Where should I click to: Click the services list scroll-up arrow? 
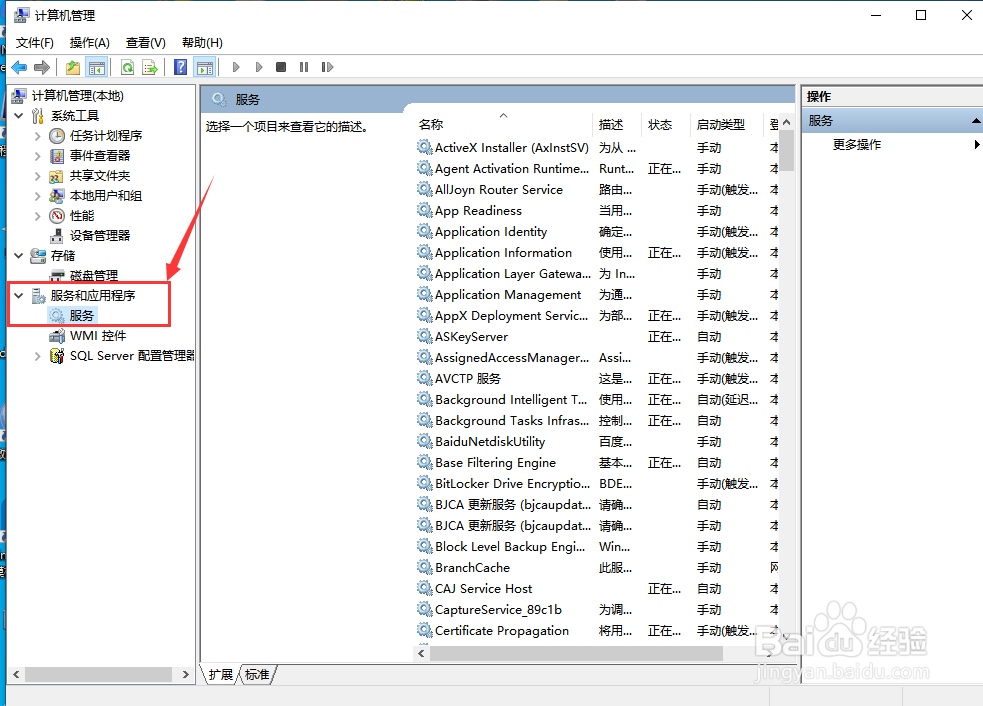click(x=787, y=122)
